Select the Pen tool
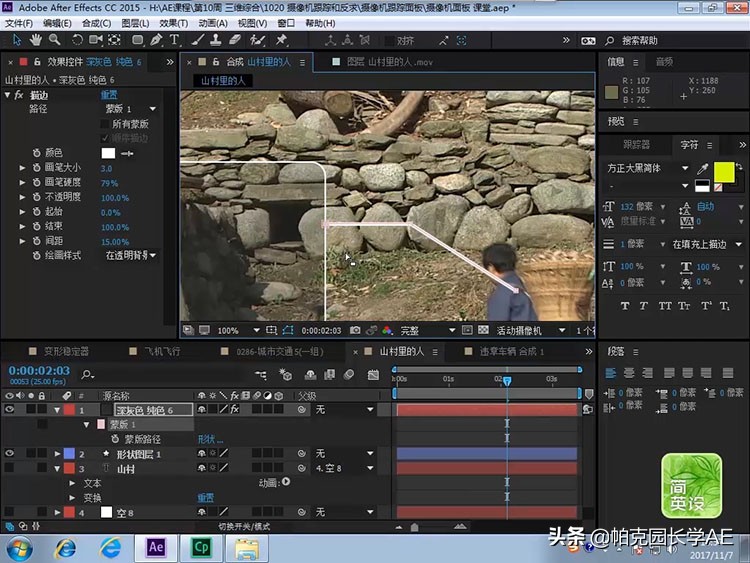This screenshot has width=750, height=563. [157, 40]
